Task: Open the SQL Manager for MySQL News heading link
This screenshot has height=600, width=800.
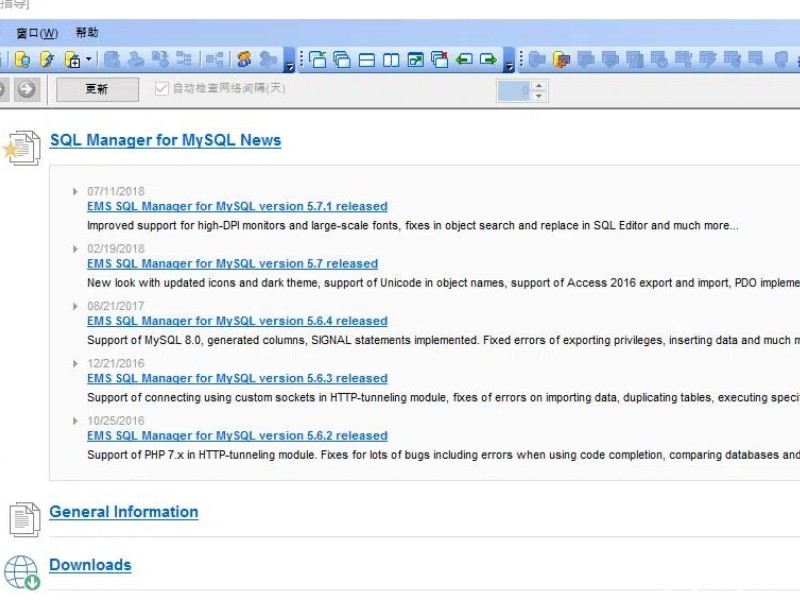Action: (165, 141)
